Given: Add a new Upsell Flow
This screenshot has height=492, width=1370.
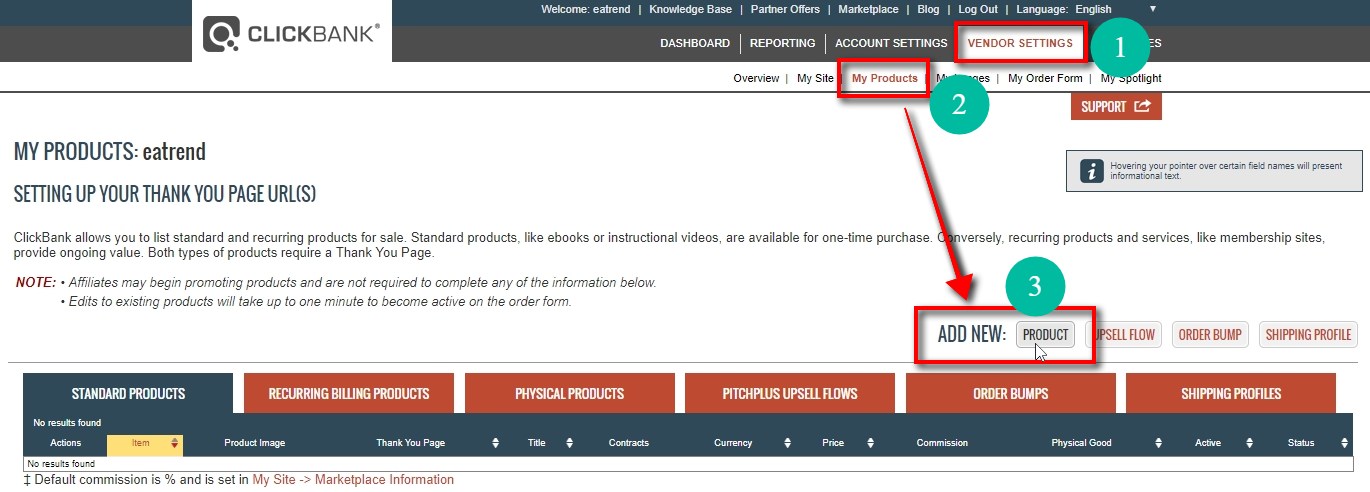Looking at the screenshot, I should pos(1125,335).
